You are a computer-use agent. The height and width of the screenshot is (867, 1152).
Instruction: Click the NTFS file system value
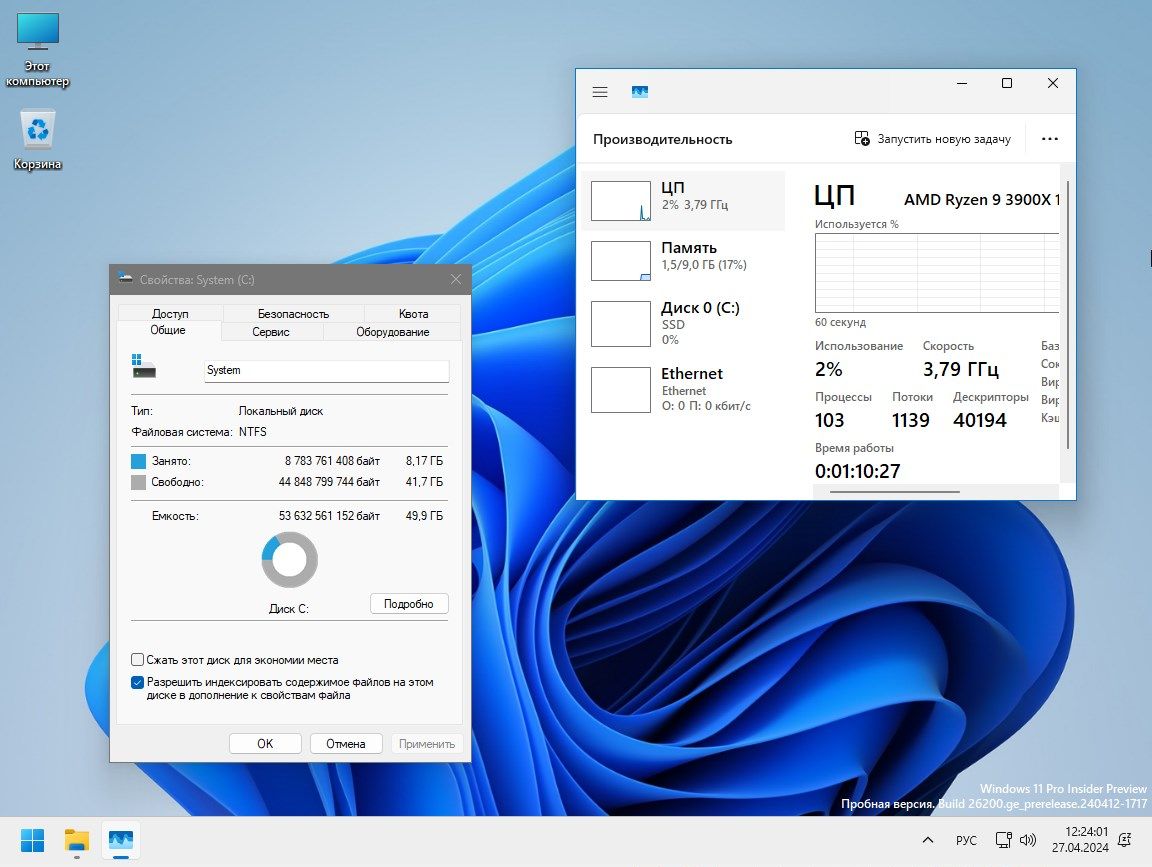click(x=253, y=431)
